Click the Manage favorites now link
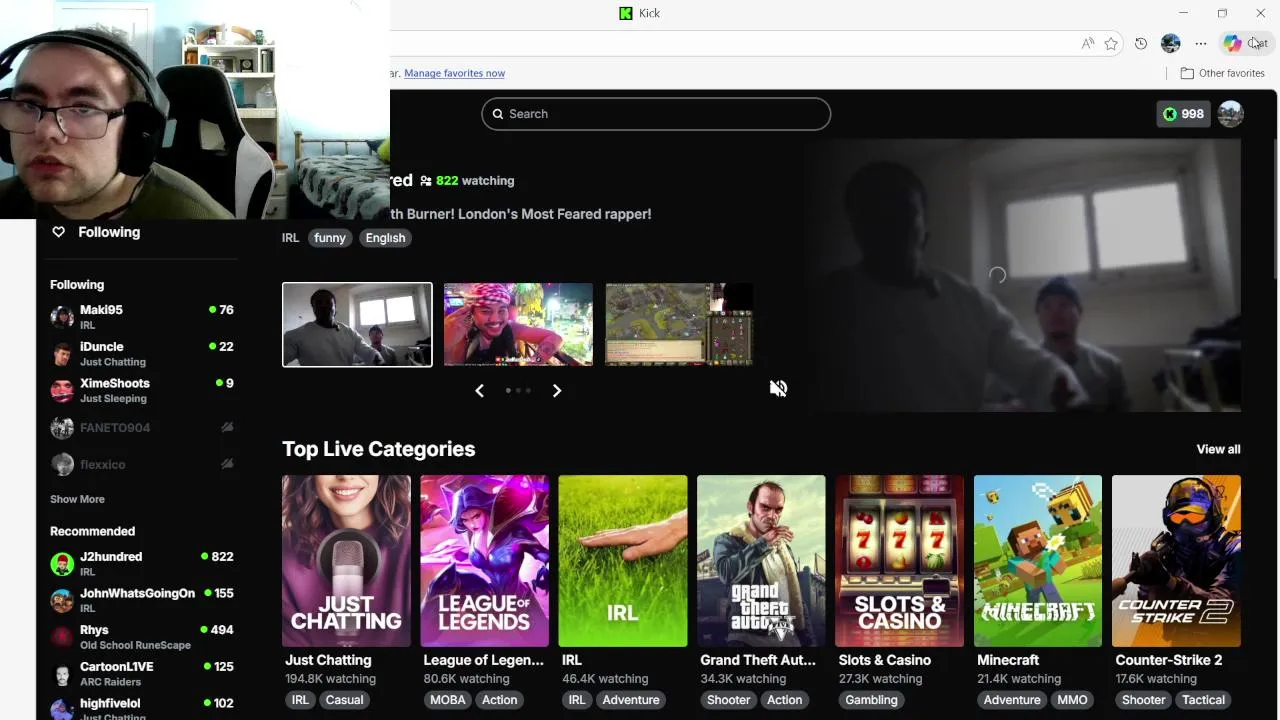This screenshot has width=1280, height=720. [x=454, y=73]
